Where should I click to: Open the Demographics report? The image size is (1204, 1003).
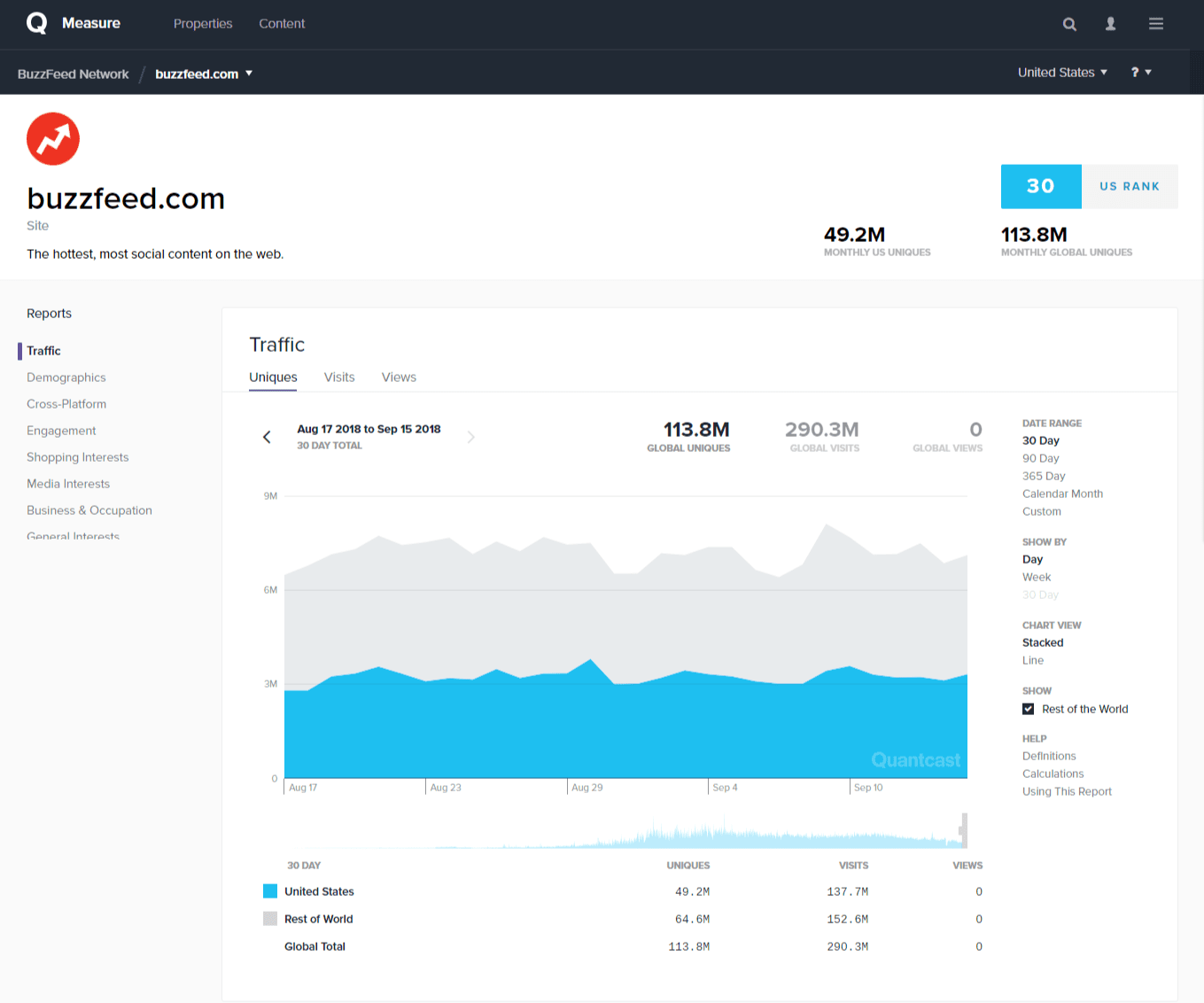pos(66,377)
